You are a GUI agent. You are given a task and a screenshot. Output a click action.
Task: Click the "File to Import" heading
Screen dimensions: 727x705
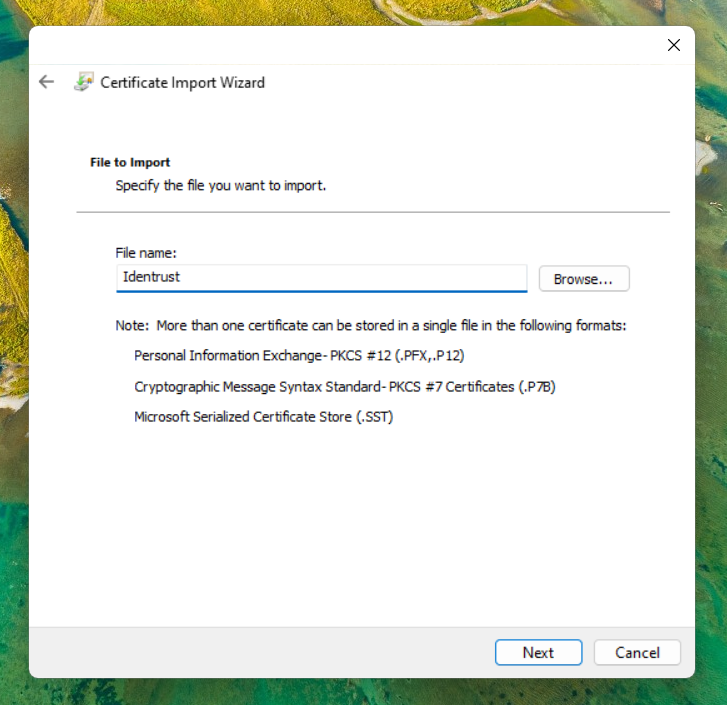[x=130, y=162]
